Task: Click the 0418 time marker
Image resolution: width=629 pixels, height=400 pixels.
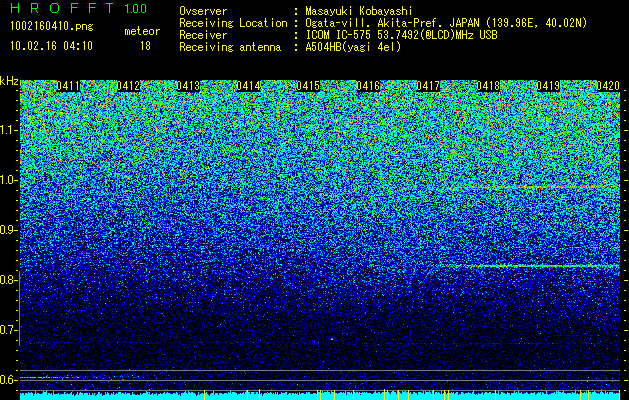Action: (488, 86)
